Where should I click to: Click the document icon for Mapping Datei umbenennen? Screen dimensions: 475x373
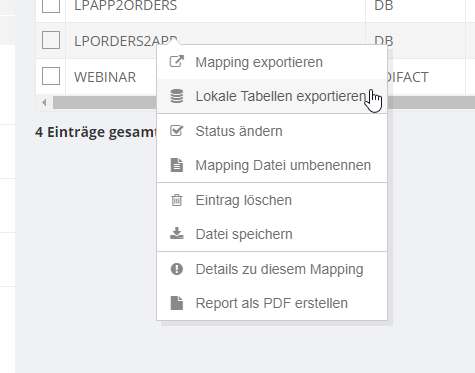point(177,165)
